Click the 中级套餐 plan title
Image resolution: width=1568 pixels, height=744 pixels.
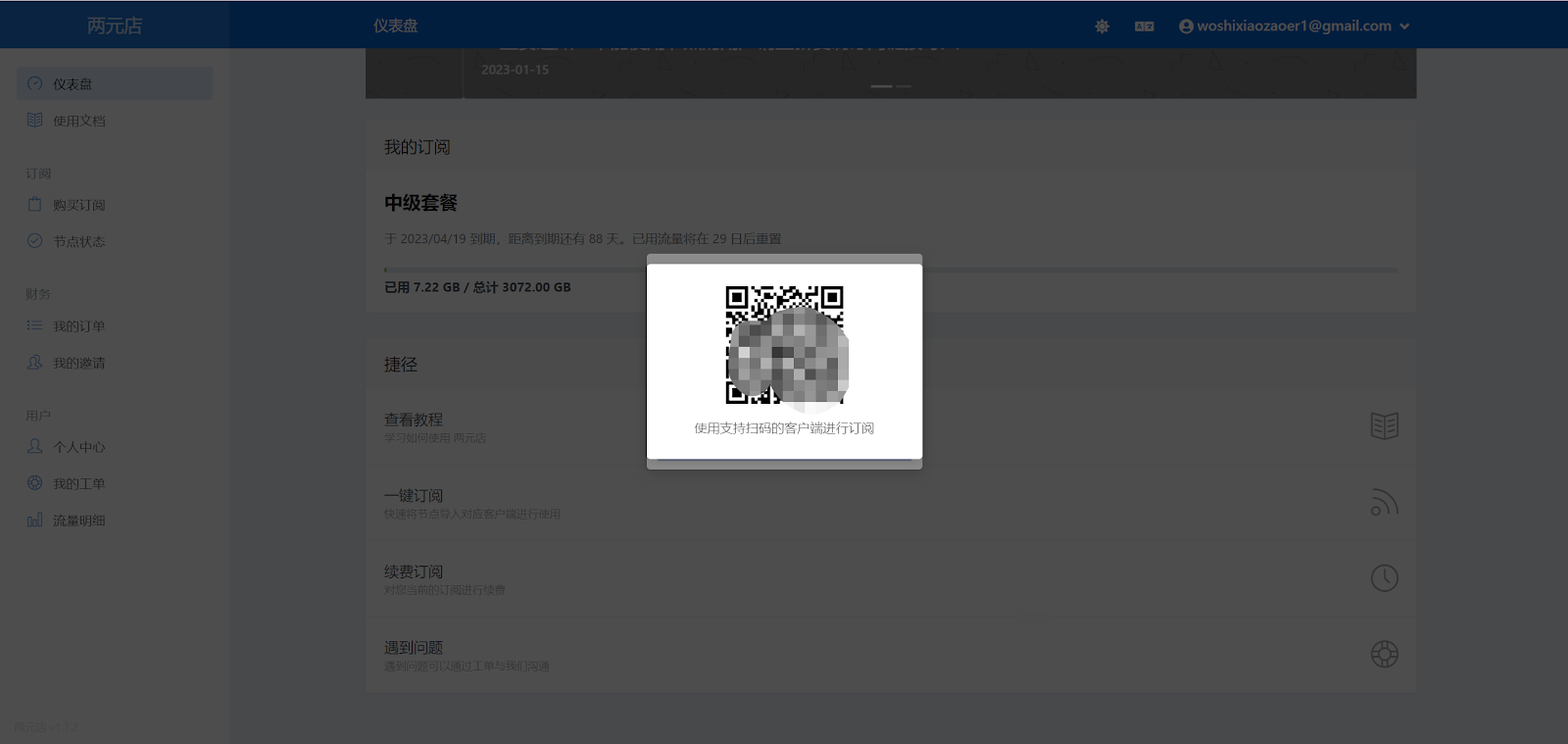tap(420, 203)
